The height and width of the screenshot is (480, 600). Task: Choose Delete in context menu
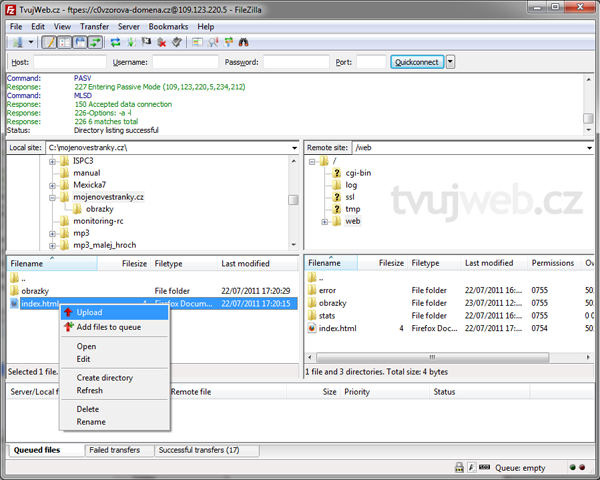(115, 409)
